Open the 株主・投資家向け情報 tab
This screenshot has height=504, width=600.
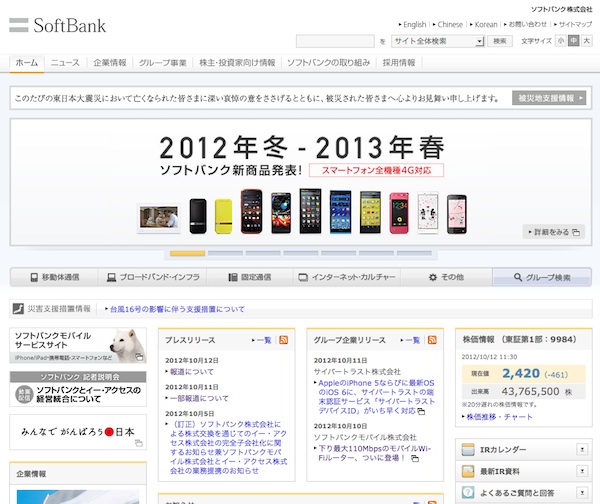[237, 63]
